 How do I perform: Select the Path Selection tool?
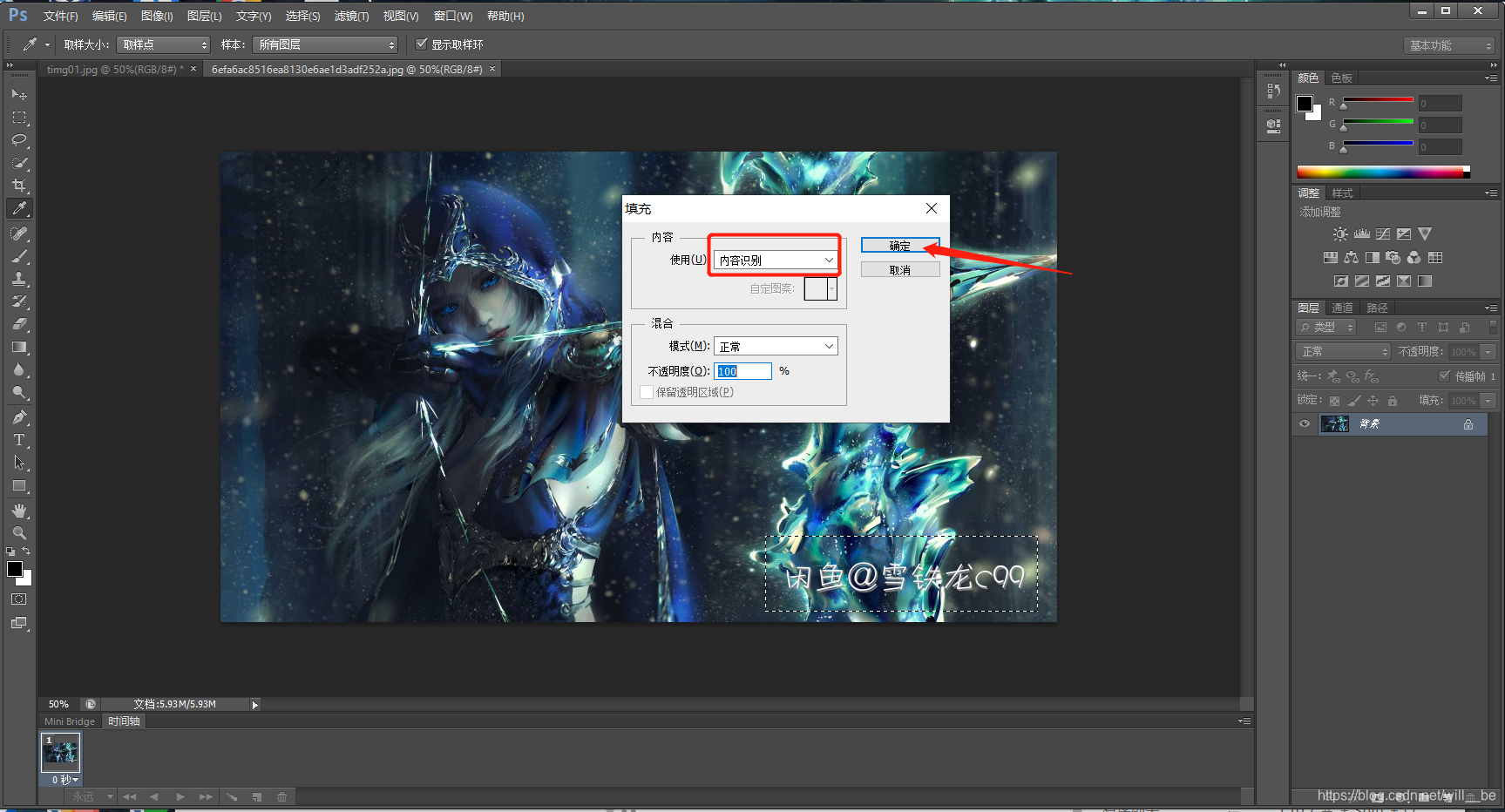(x=19, y=463)
